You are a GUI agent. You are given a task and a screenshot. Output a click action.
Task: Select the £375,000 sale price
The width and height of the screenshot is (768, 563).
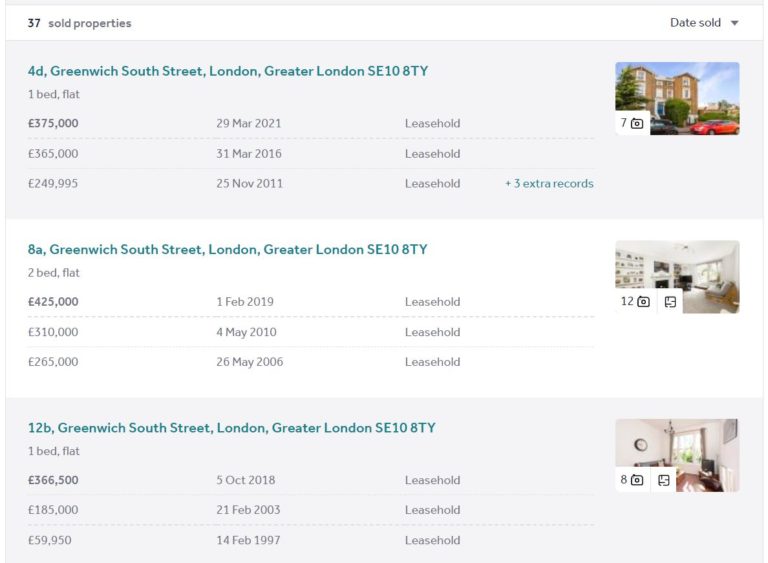coord(53,123)
